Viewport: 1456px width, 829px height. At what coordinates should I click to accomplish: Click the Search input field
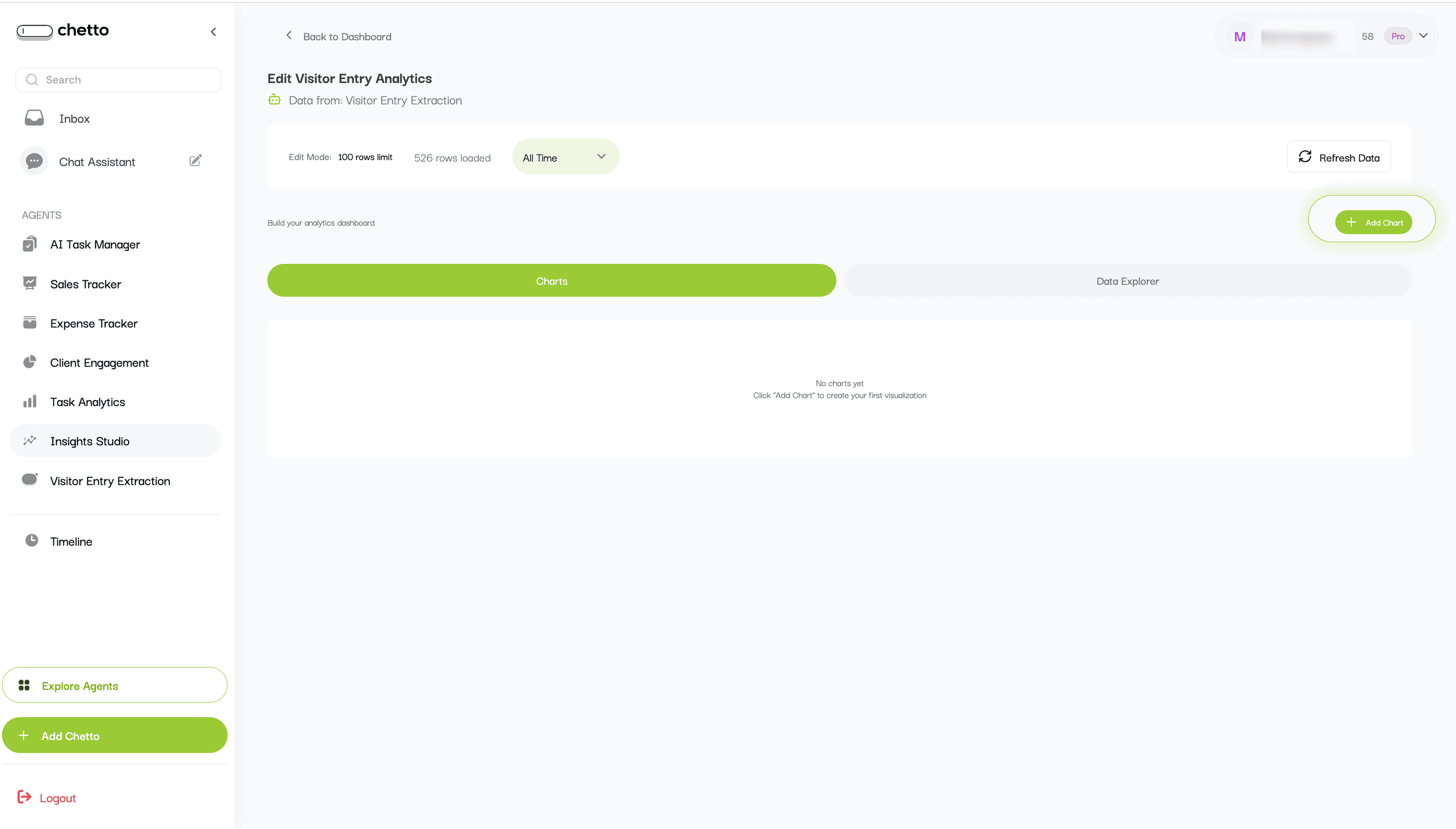tap(118, 80)
